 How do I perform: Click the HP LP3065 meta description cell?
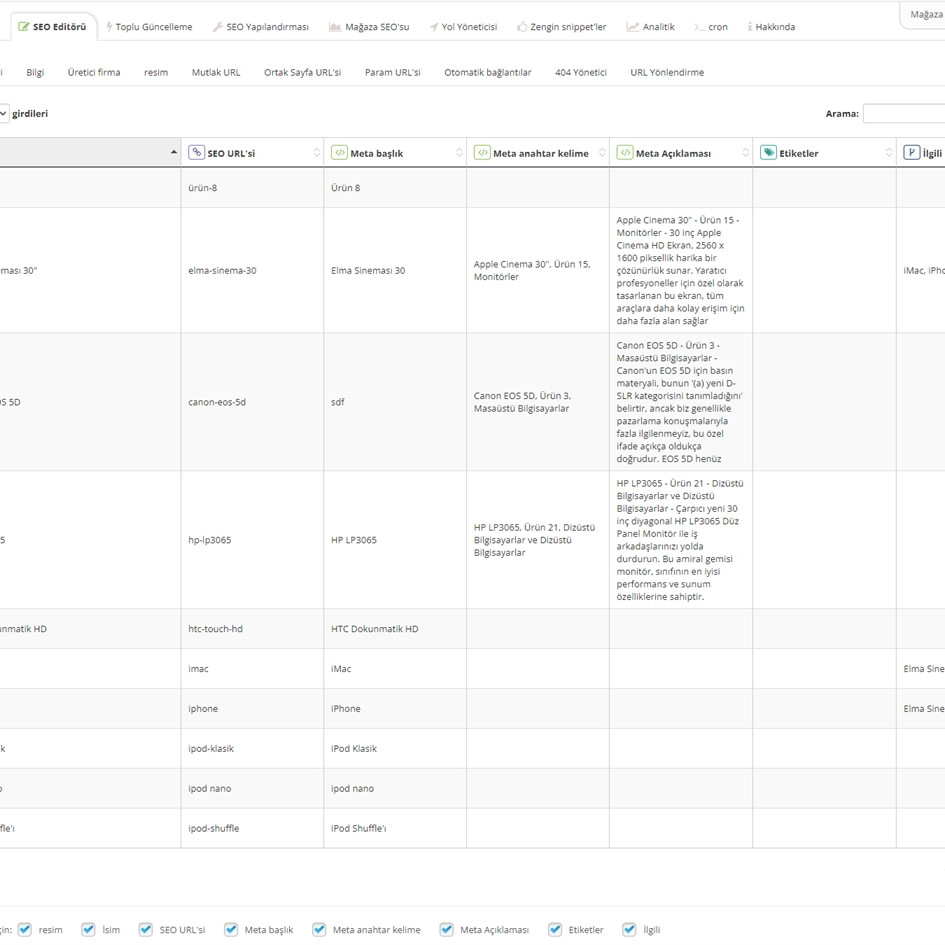(x=681, y=540)
